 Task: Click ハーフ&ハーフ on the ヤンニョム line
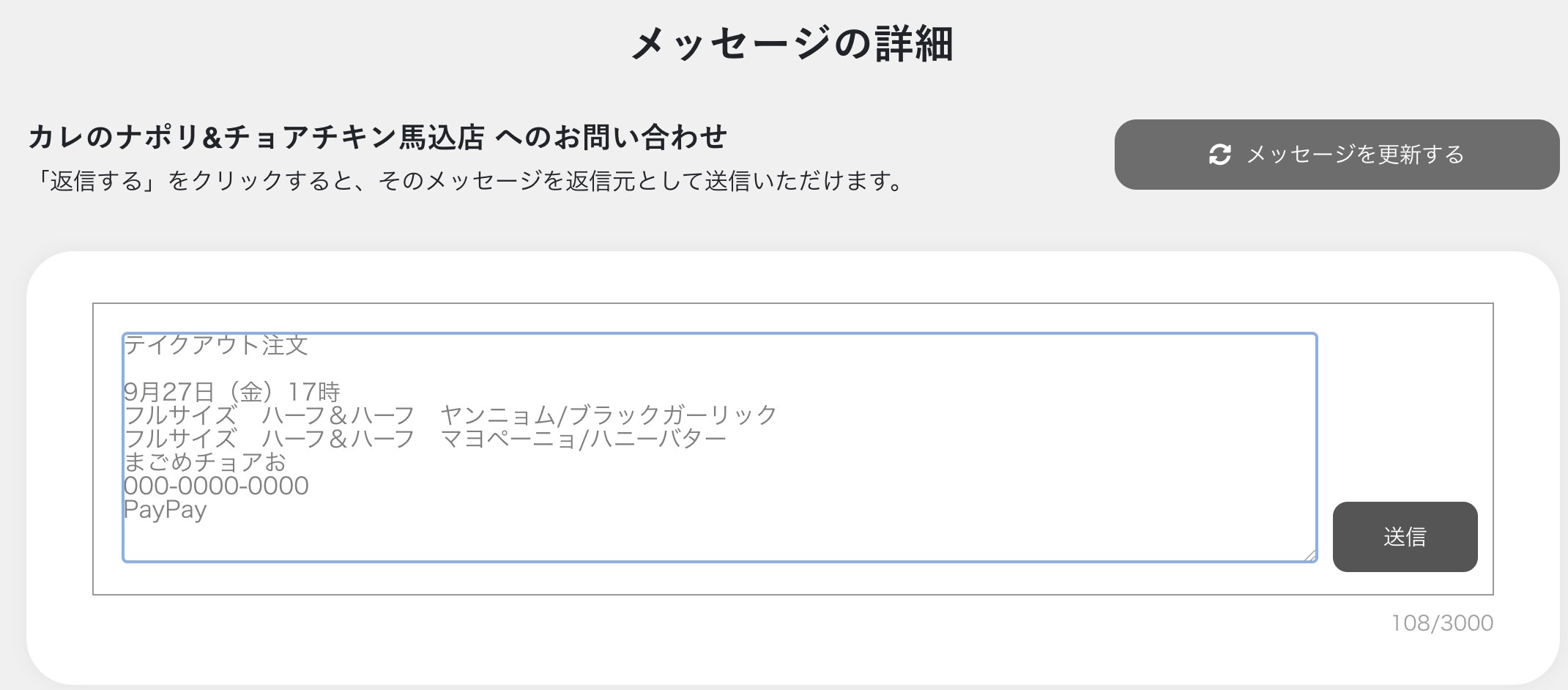[x=338, y=415]
